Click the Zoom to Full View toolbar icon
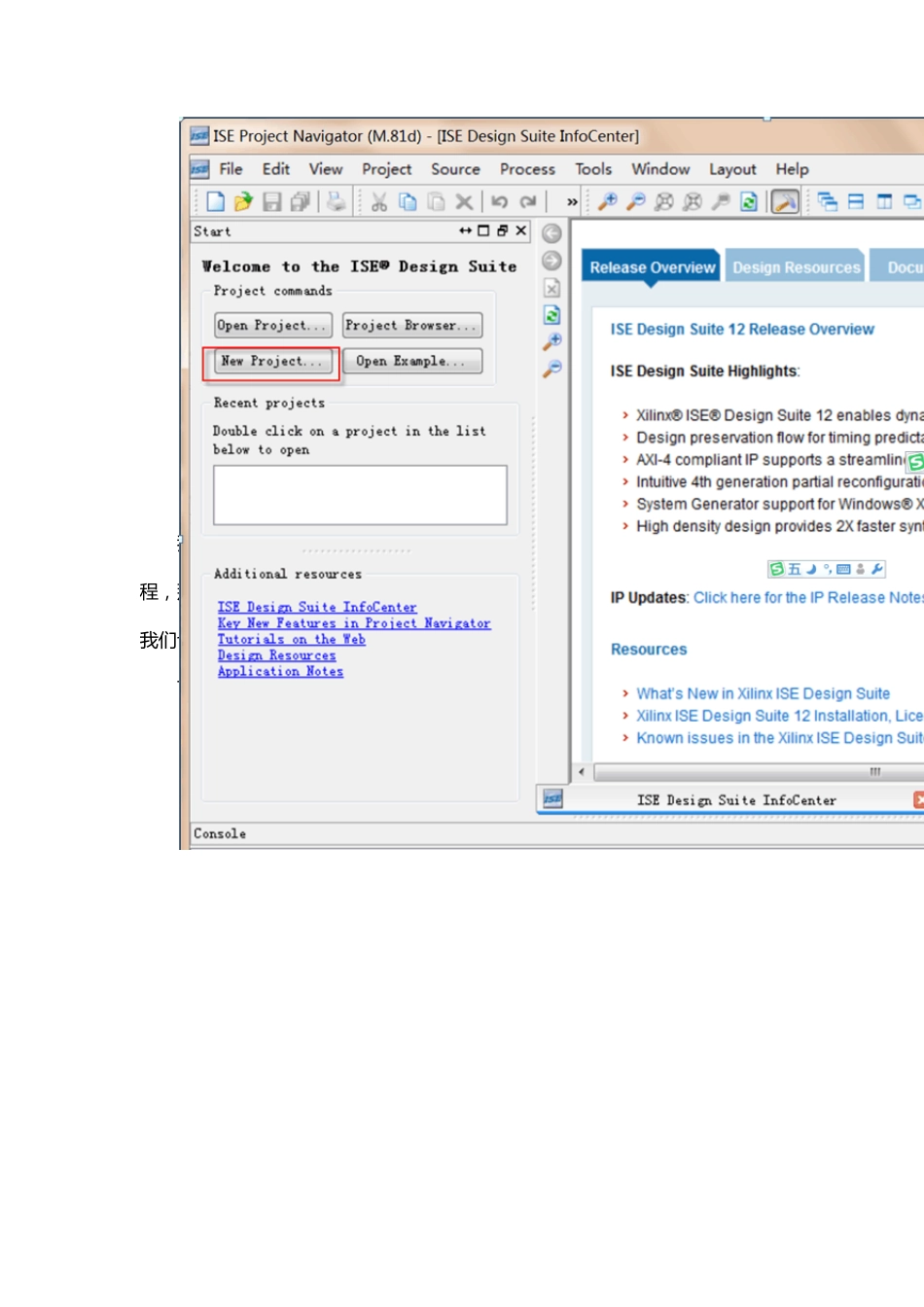This screenshot has height=1307, width=924. coord(664,201)
